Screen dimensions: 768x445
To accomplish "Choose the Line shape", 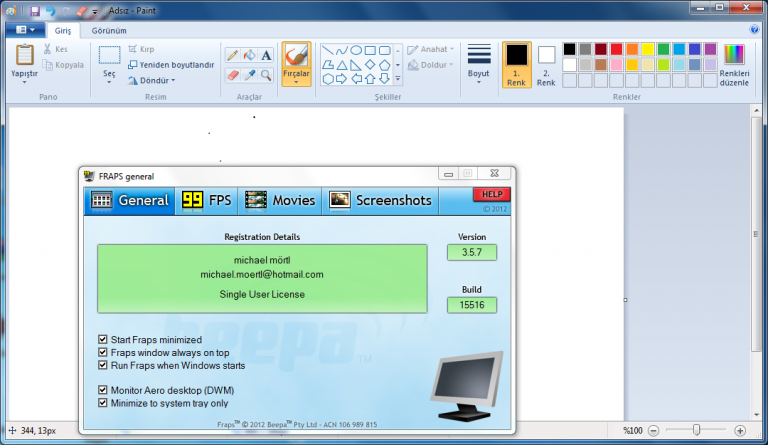I will 328,50.
